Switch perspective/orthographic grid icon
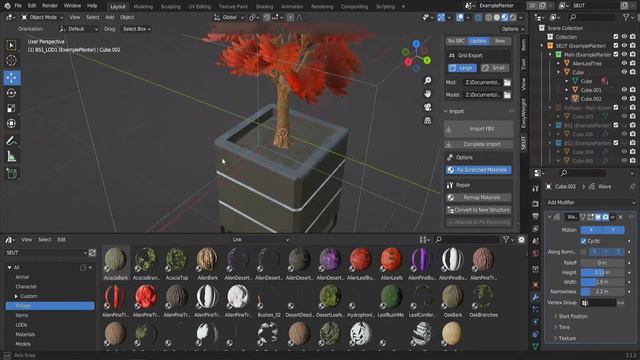This screenshot has height=360, width=640. [427, 120]
